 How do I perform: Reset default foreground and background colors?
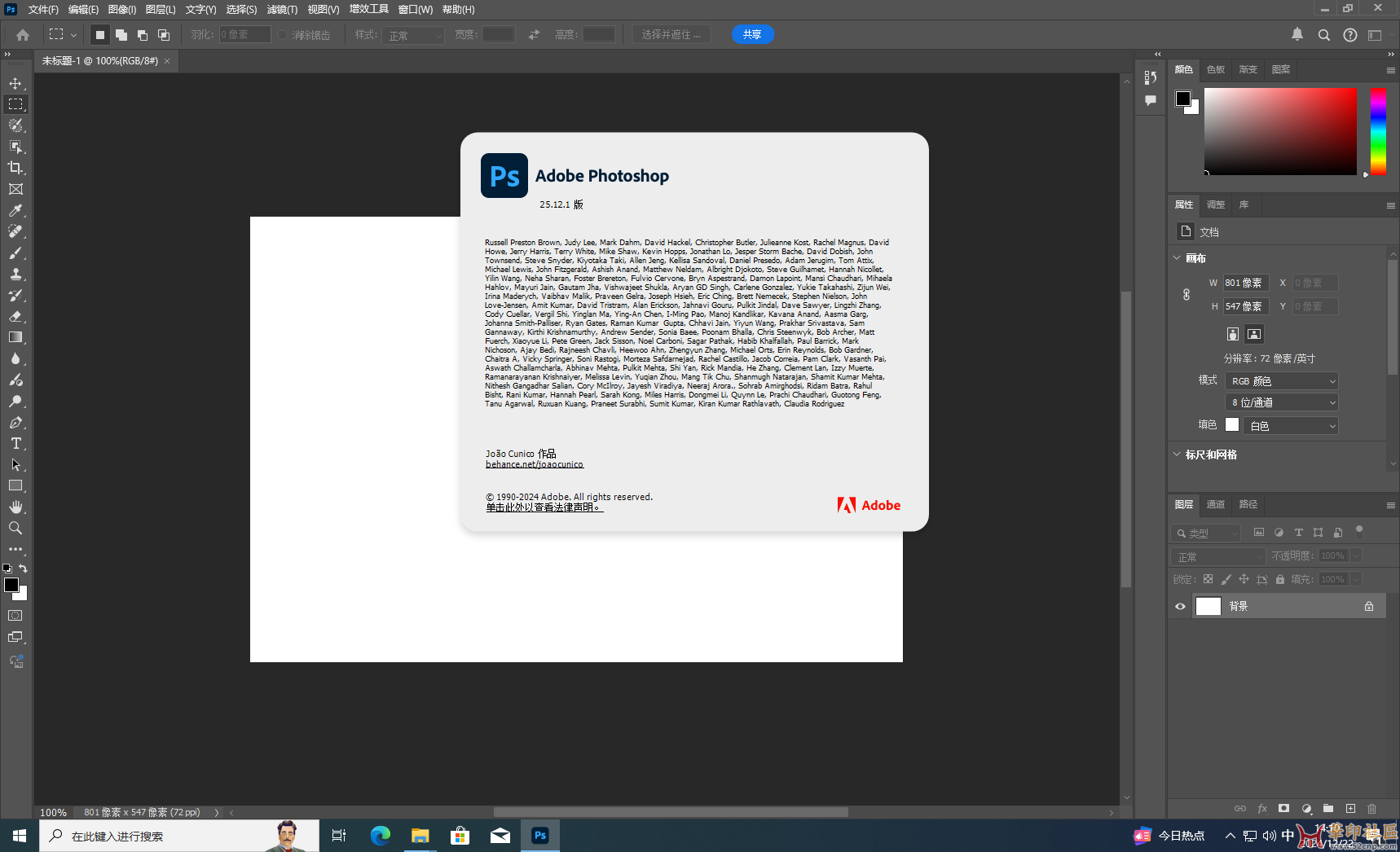[x=7, y=569]
